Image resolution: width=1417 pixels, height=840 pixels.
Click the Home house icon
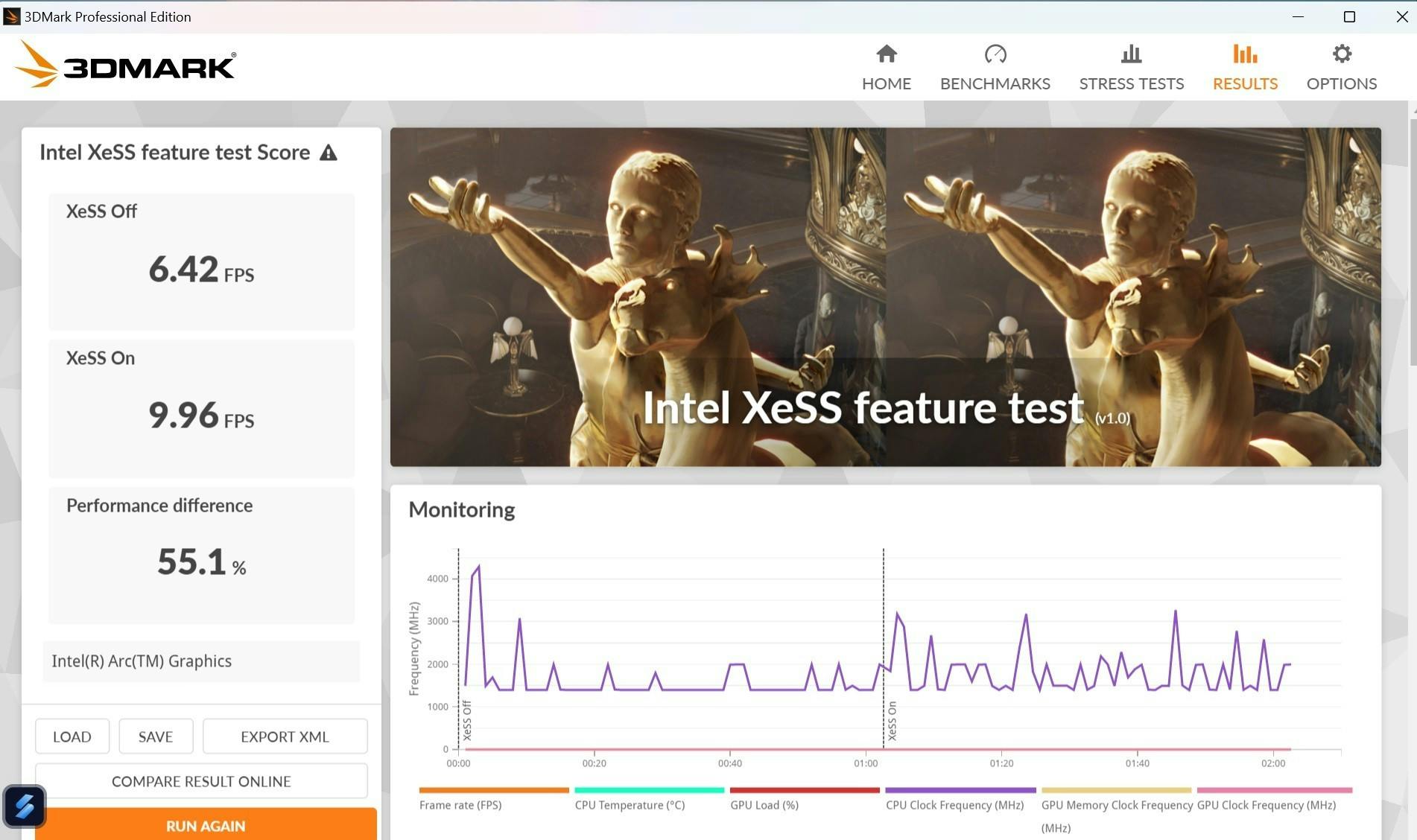coord(886,54)
